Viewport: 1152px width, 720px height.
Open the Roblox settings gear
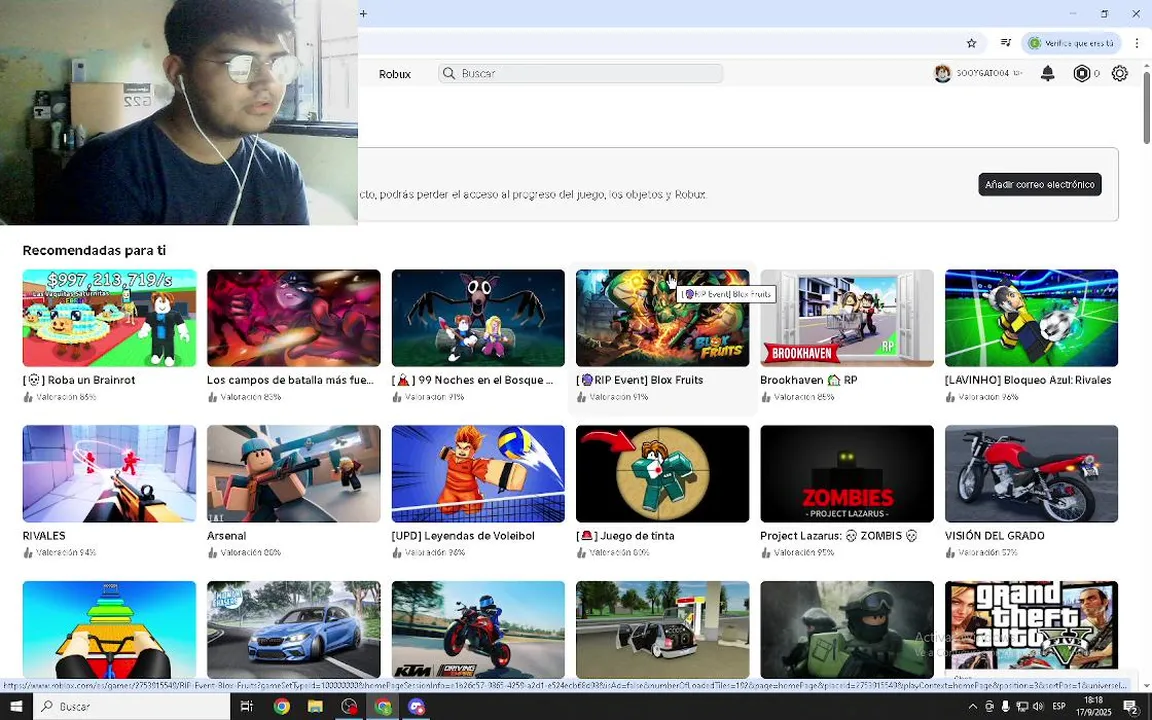click(x=1119, y=73)
